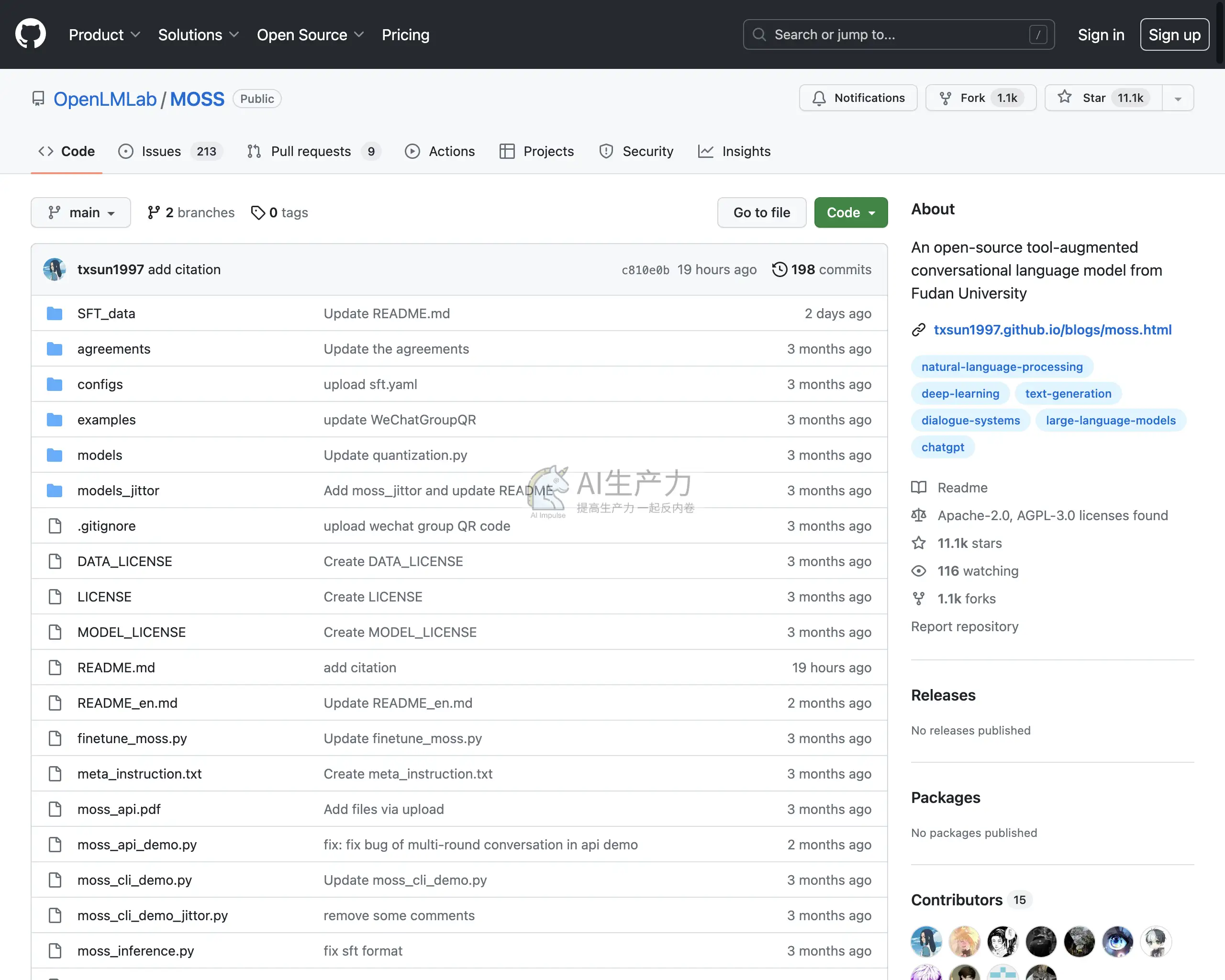Click the Actions play icon
The image size is (1225, 980).
click(412, 151)
